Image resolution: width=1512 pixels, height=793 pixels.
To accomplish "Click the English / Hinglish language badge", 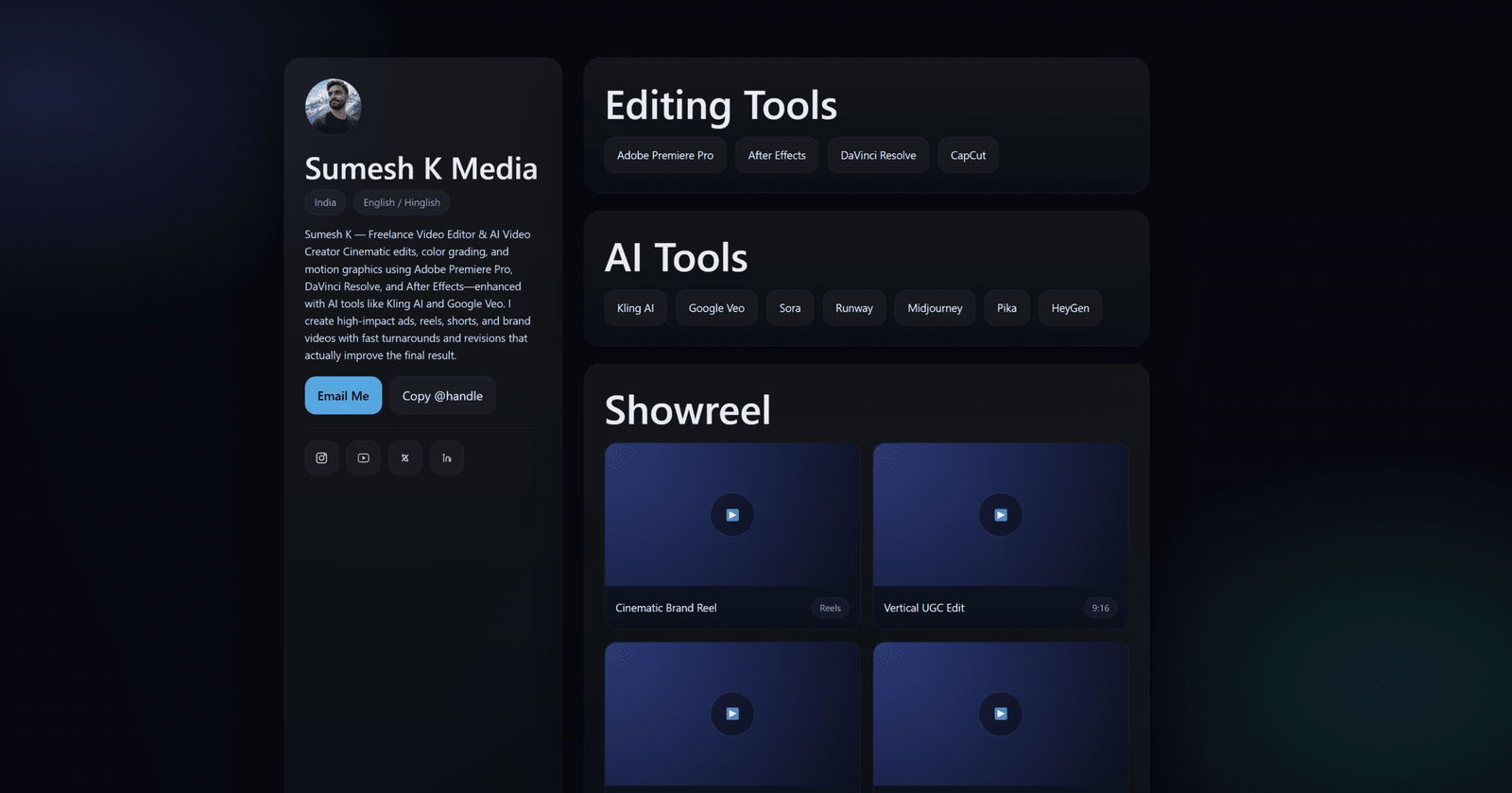I will pyautogui.click(x=402, y=202).
